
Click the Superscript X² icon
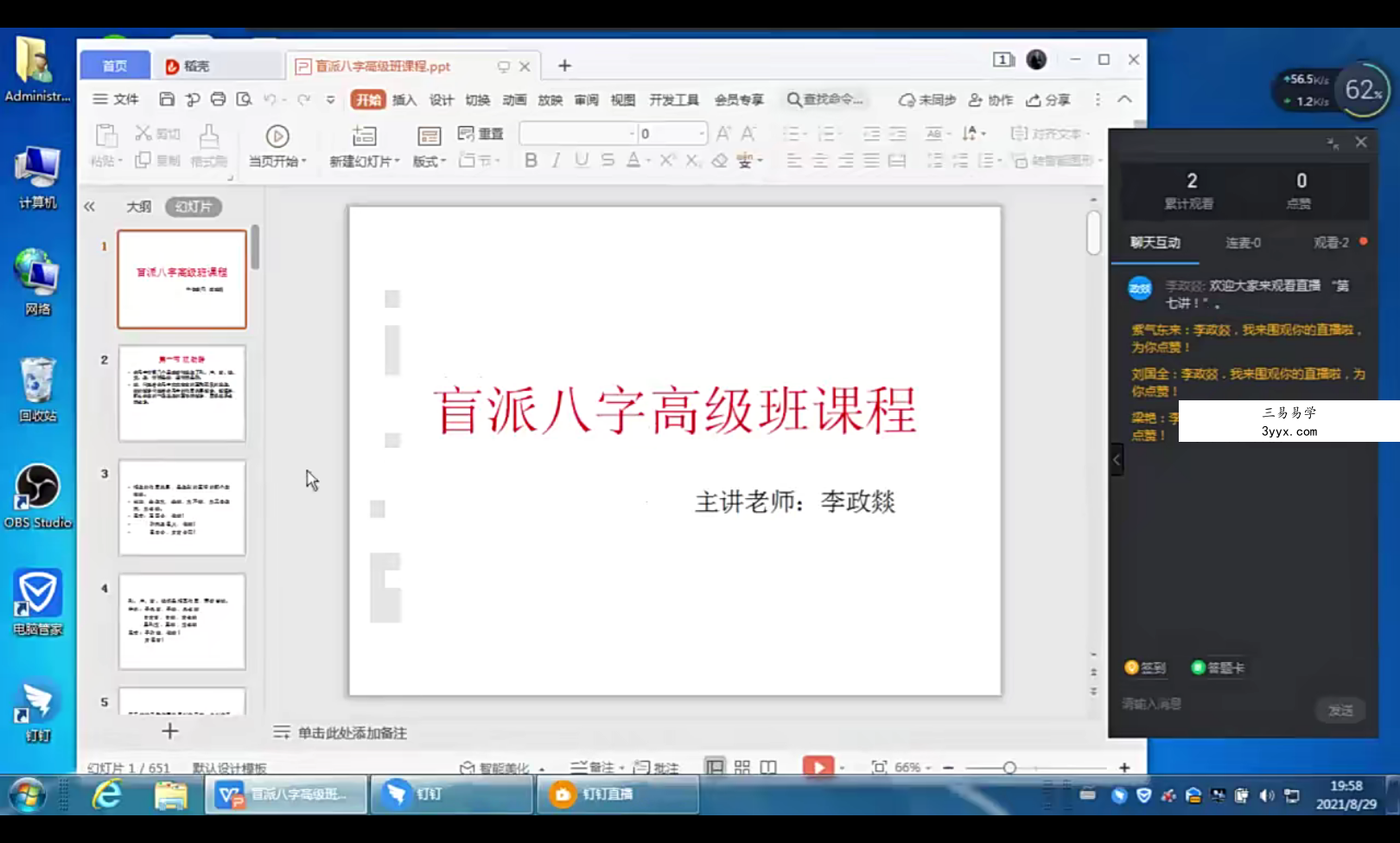click(x=667, y=160)
